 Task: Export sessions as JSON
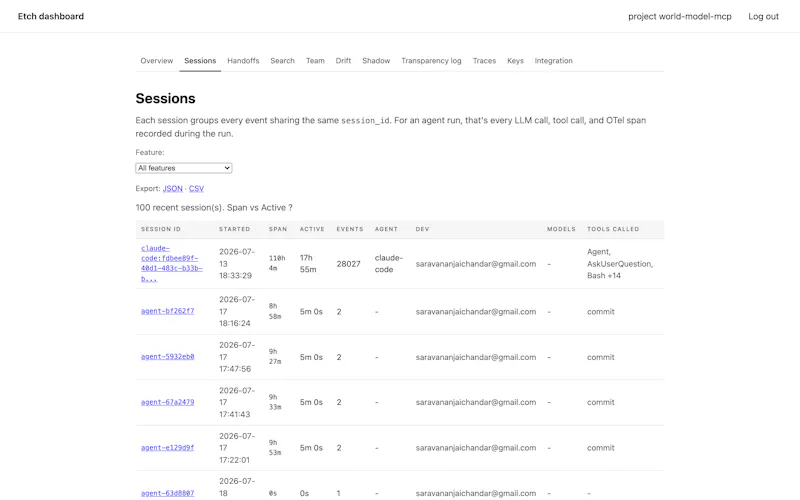(x=172, y=189)
